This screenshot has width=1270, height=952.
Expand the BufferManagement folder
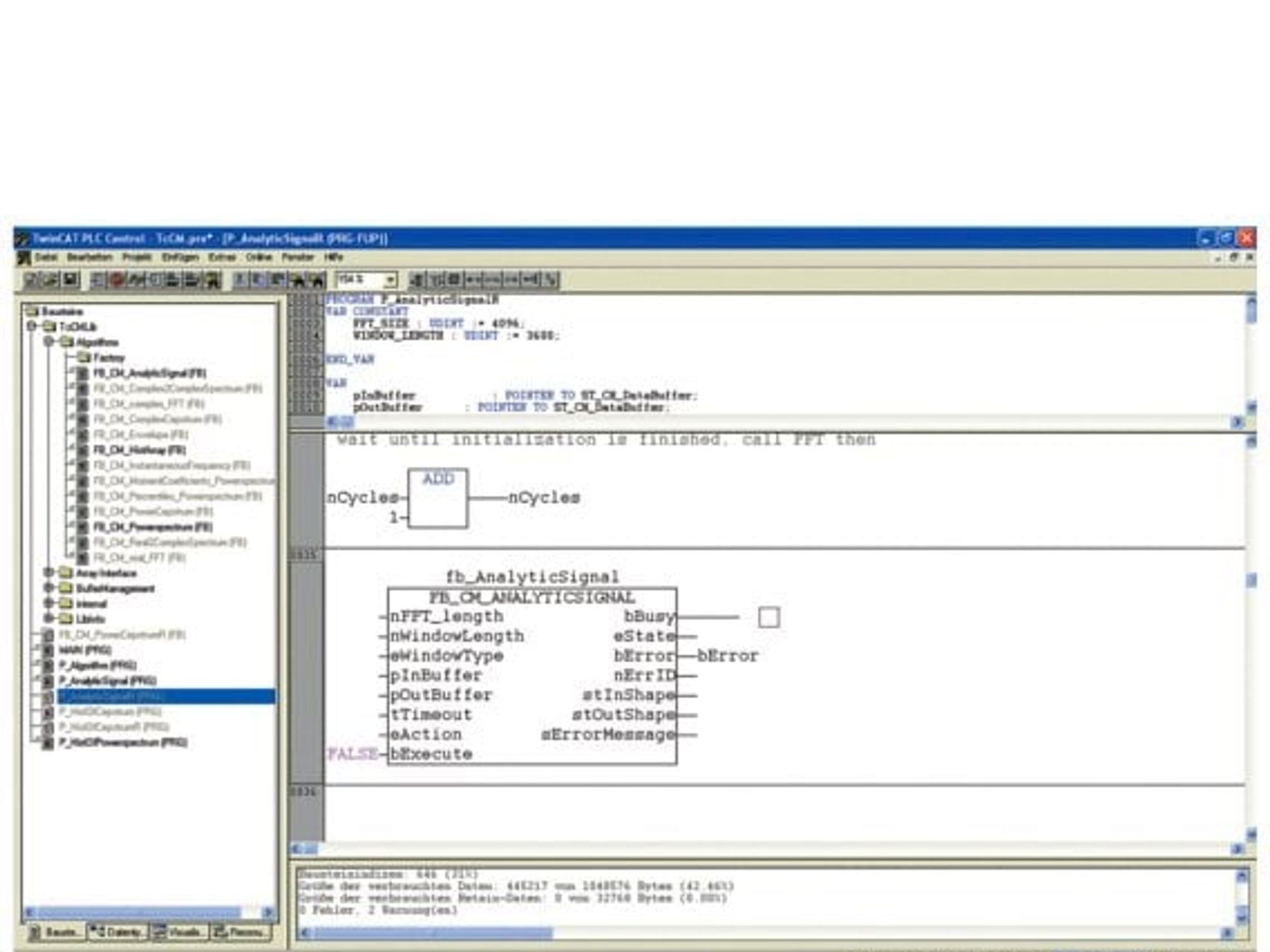click(x=49, y=588)
